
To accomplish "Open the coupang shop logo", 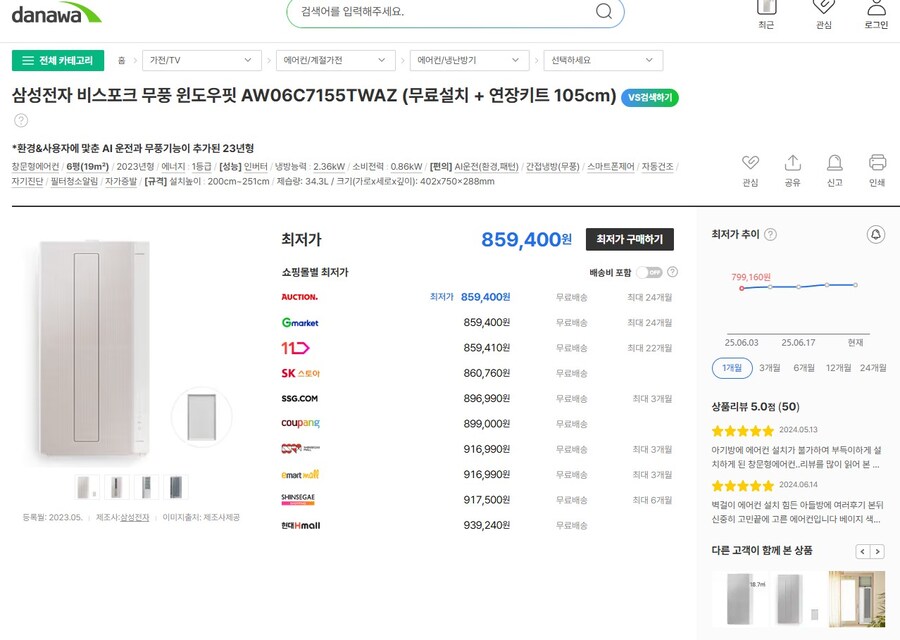I will point(300,423).
